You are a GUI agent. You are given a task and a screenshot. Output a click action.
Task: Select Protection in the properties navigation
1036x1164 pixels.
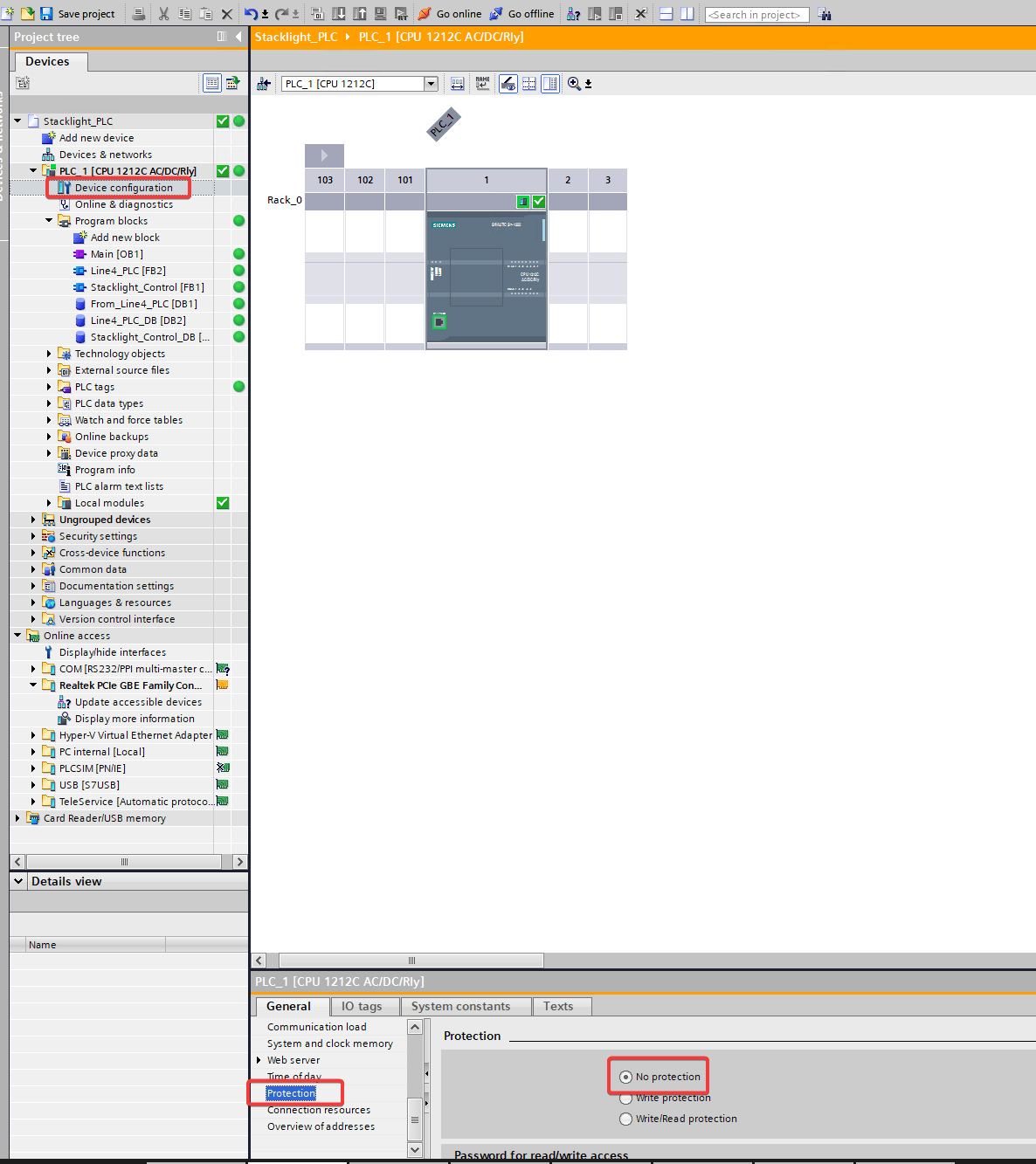(290, 1092)
